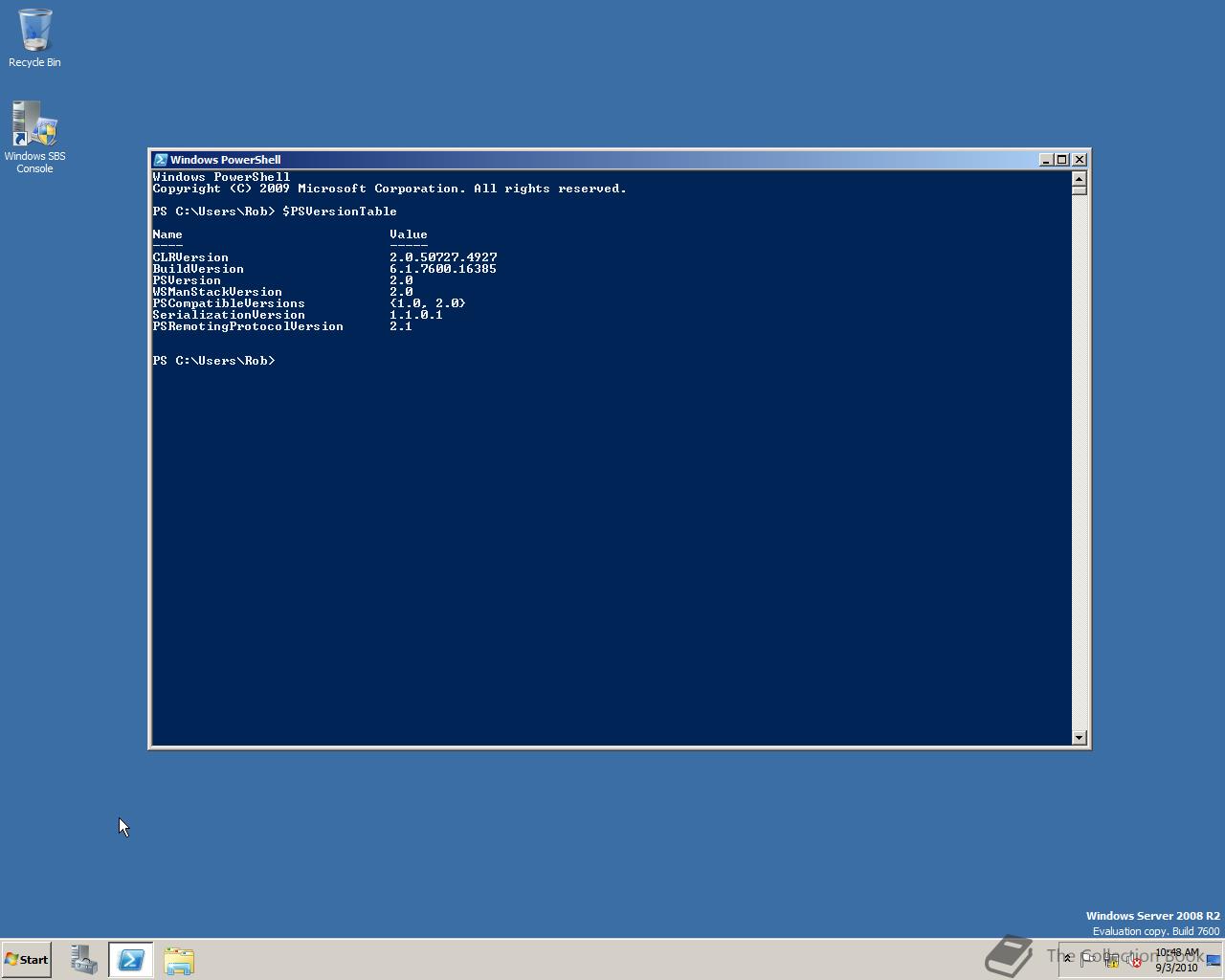Click the PowerShell taskbar button
Image resolution: width=1225 pixels, height=980 pixels.
coord(131,960)
